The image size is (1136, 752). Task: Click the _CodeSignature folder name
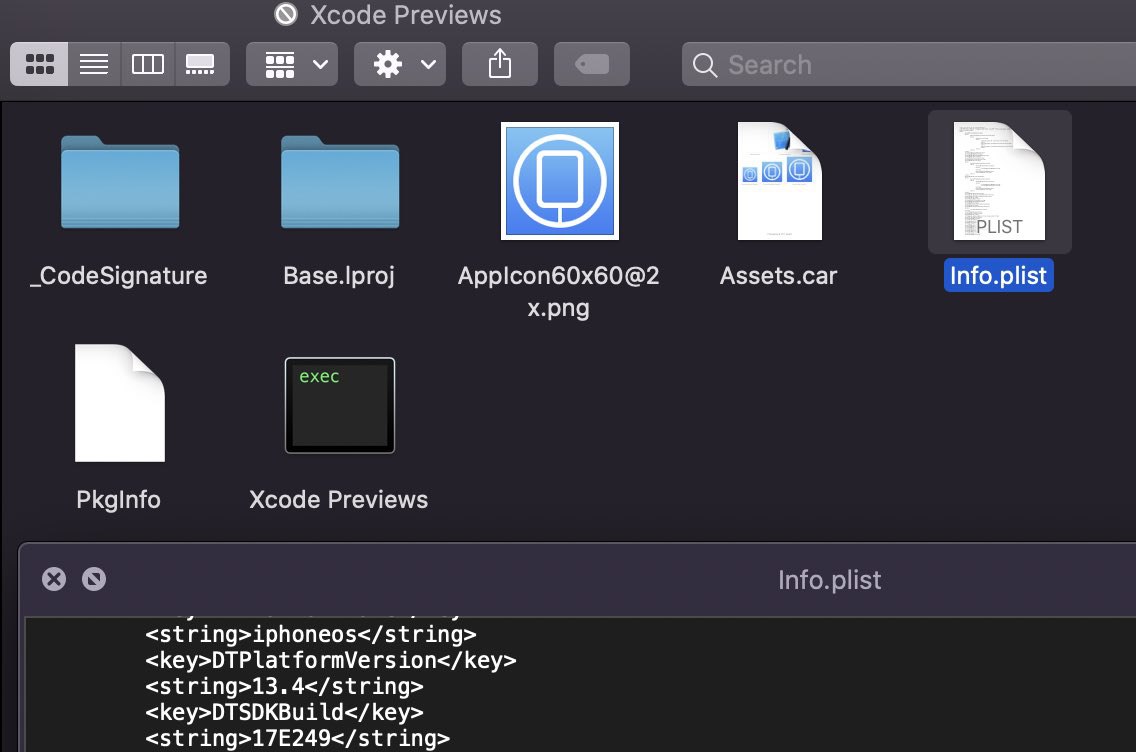click(119, 276)
